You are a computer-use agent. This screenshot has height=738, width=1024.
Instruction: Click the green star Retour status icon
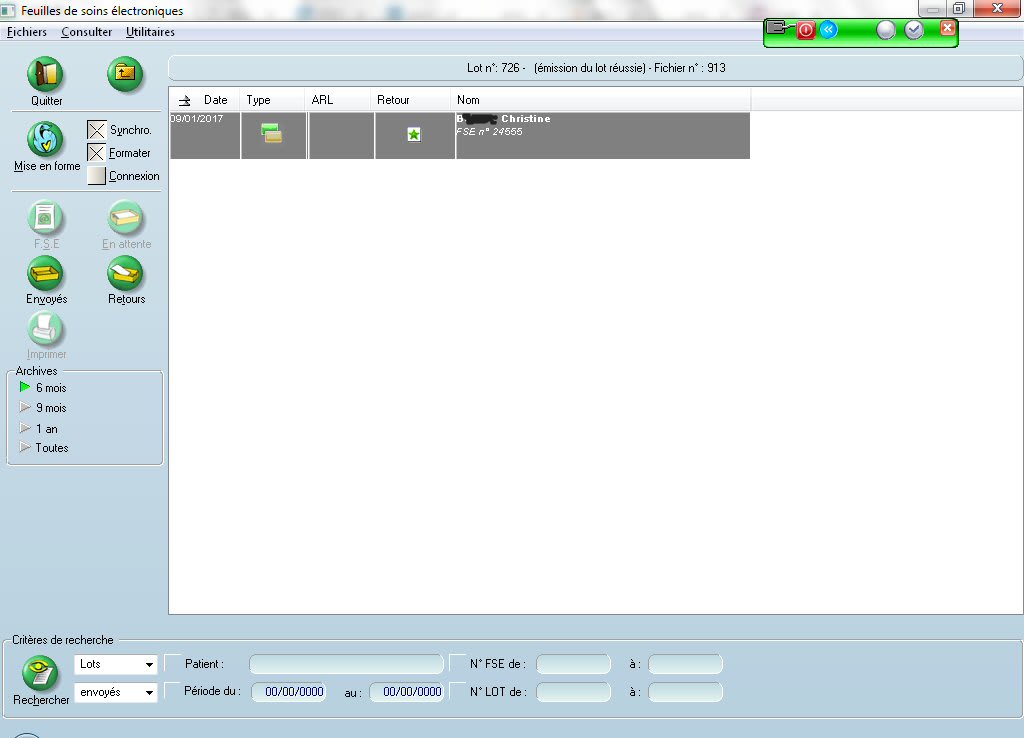point(414,135)
